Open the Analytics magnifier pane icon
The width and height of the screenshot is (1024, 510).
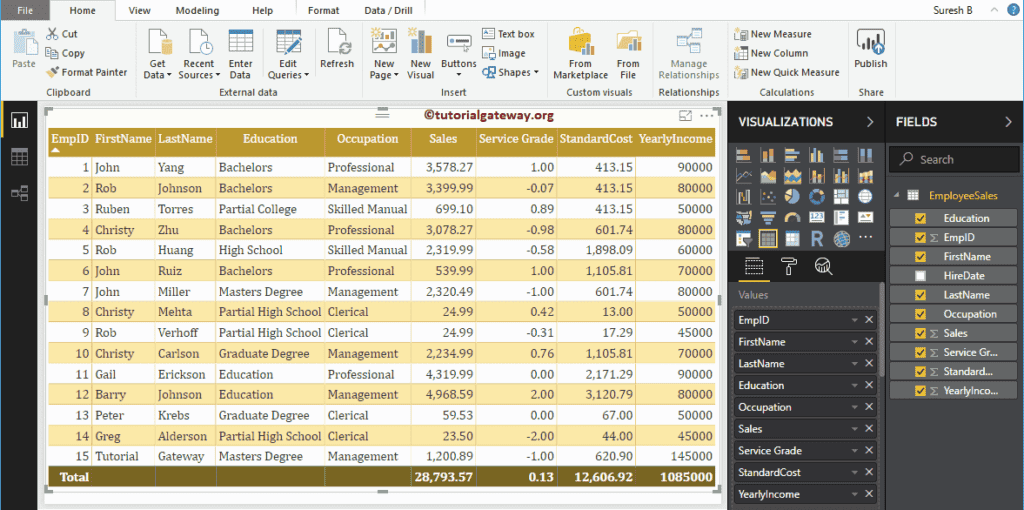coord(824,266)
